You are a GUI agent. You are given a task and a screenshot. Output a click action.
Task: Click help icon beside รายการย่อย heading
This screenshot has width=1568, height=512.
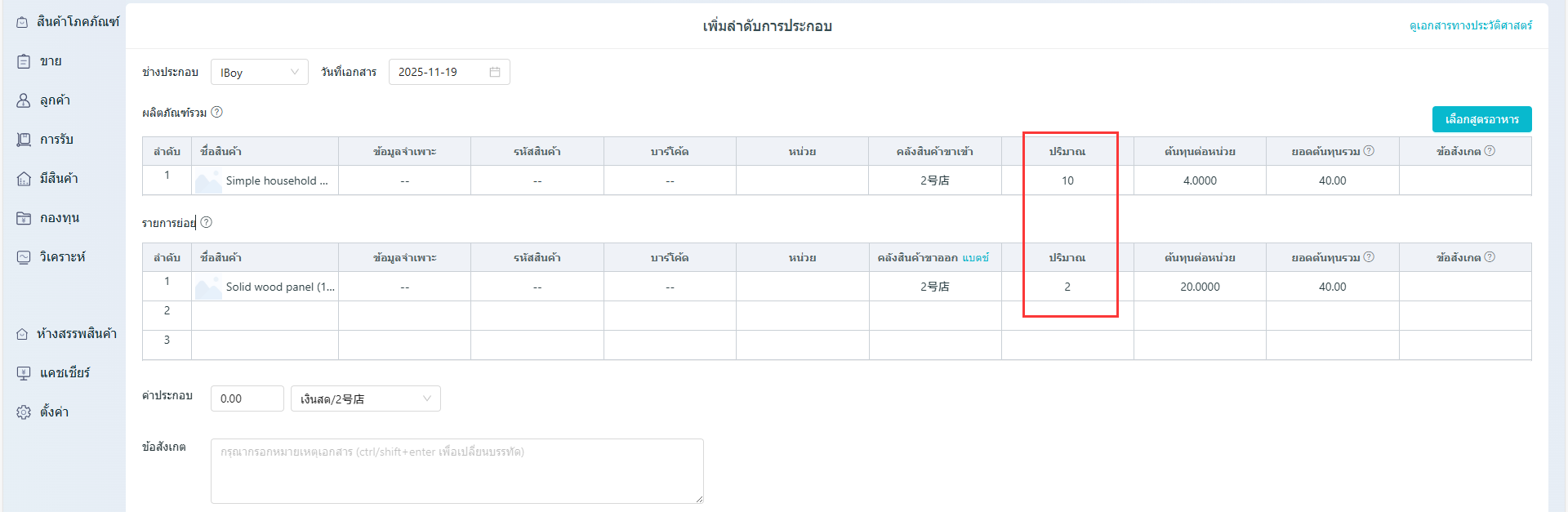(x=206, y=222)
